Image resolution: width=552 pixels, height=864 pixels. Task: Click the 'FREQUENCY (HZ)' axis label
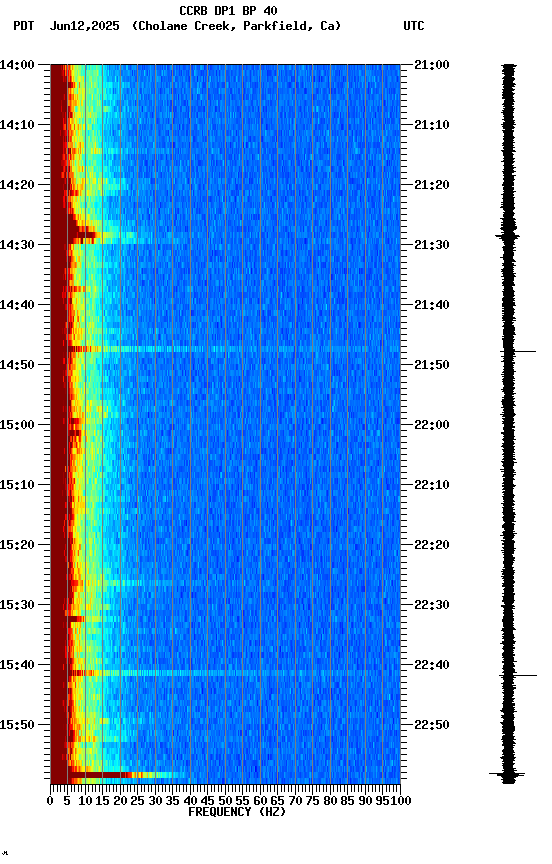tap(237, 812)
